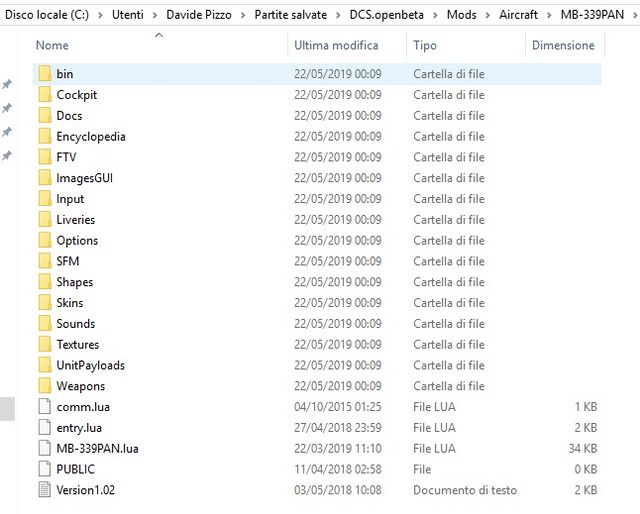The width and height of the screenshot is (640, 514).
Task: Sort by the Ultima modifica column header
Action: pyautogui.click(x=336, y=45)
